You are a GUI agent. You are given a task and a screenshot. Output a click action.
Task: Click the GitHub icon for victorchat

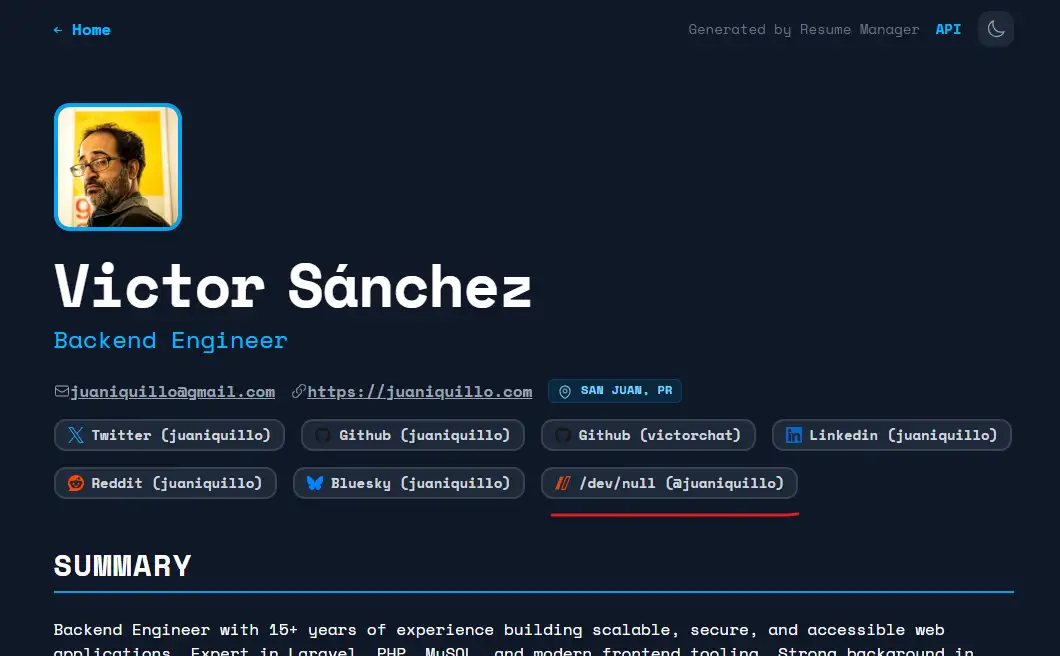click(562, 435)
